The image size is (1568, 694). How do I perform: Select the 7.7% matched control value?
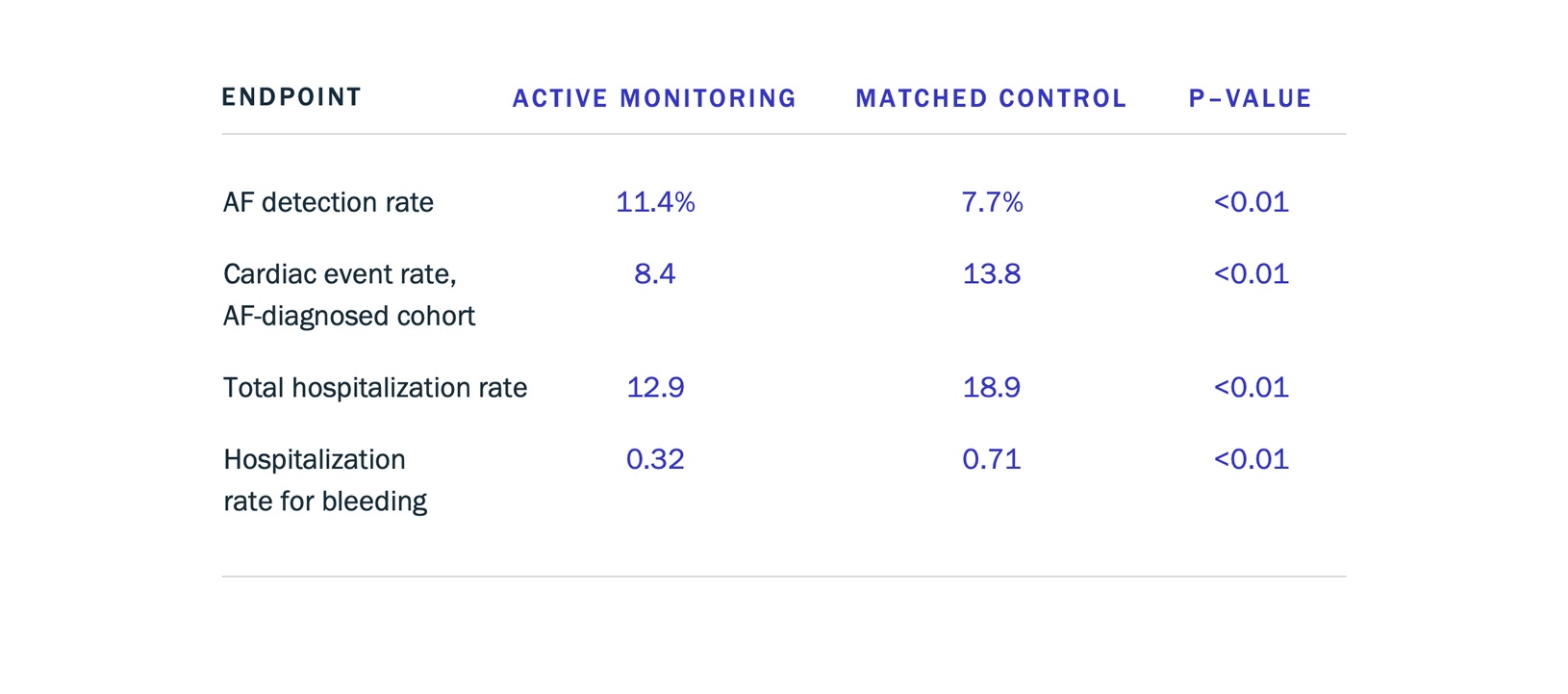point(992,202)
